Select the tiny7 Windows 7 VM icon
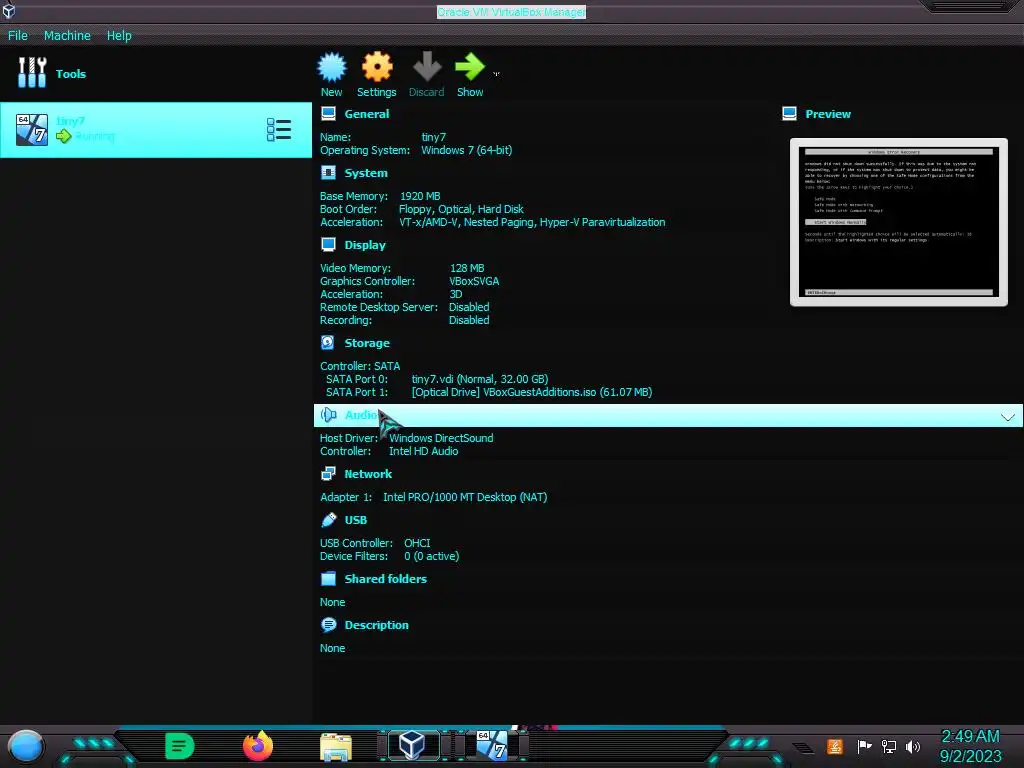The width and height of the screenshot is (1024, 768). [x=32, y=129]
